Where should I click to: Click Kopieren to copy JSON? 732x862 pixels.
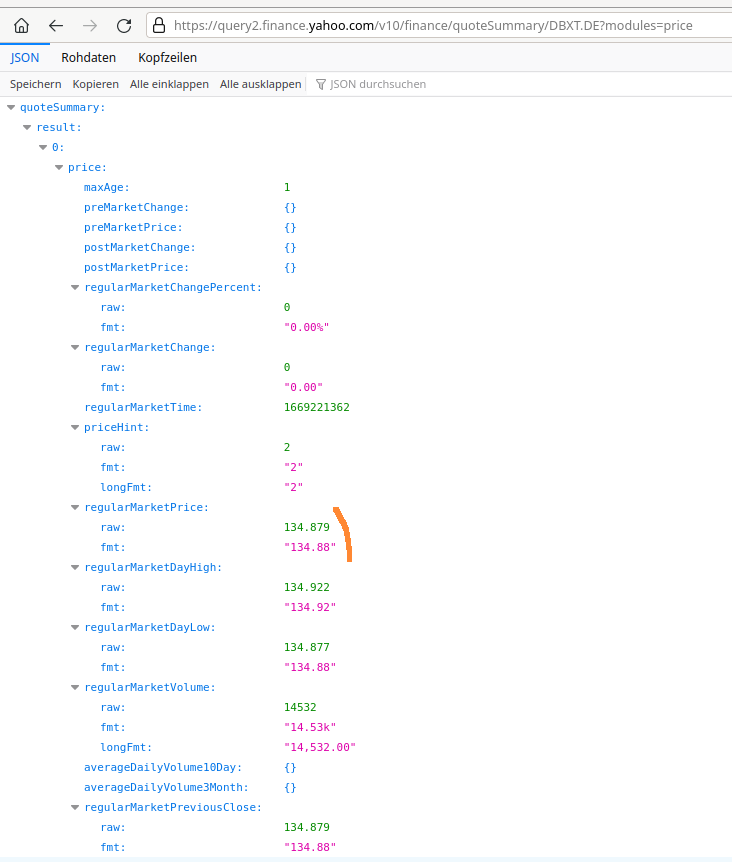click(96, 84)
